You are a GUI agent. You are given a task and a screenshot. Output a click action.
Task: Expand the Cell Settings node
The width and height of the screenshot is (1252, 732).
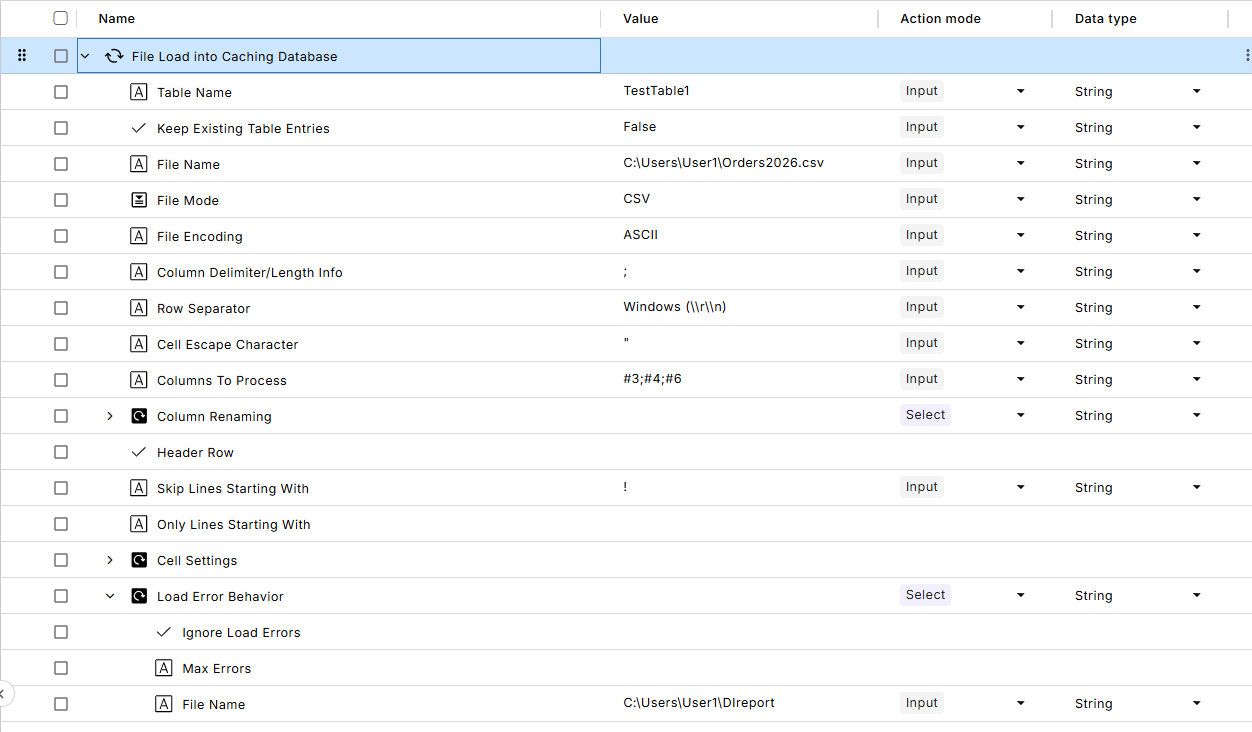pos(110,560)
